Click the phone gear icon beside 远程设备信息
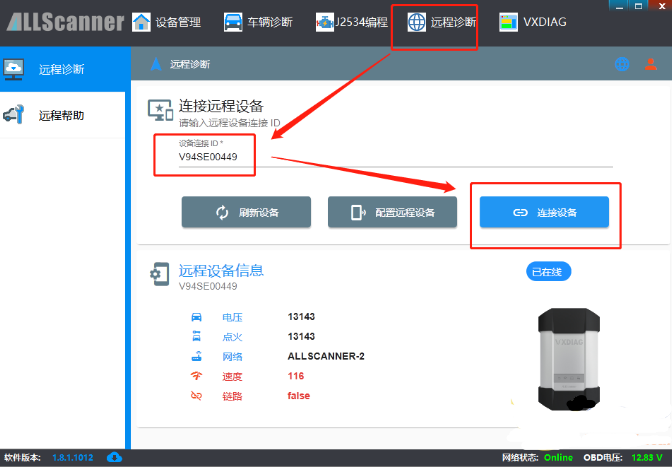672x467 pixels. click(x=159, y=274)
